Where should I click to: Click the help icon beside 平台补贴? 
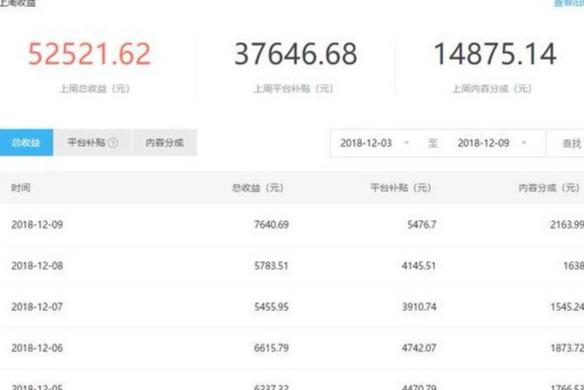tap(113, 143)
